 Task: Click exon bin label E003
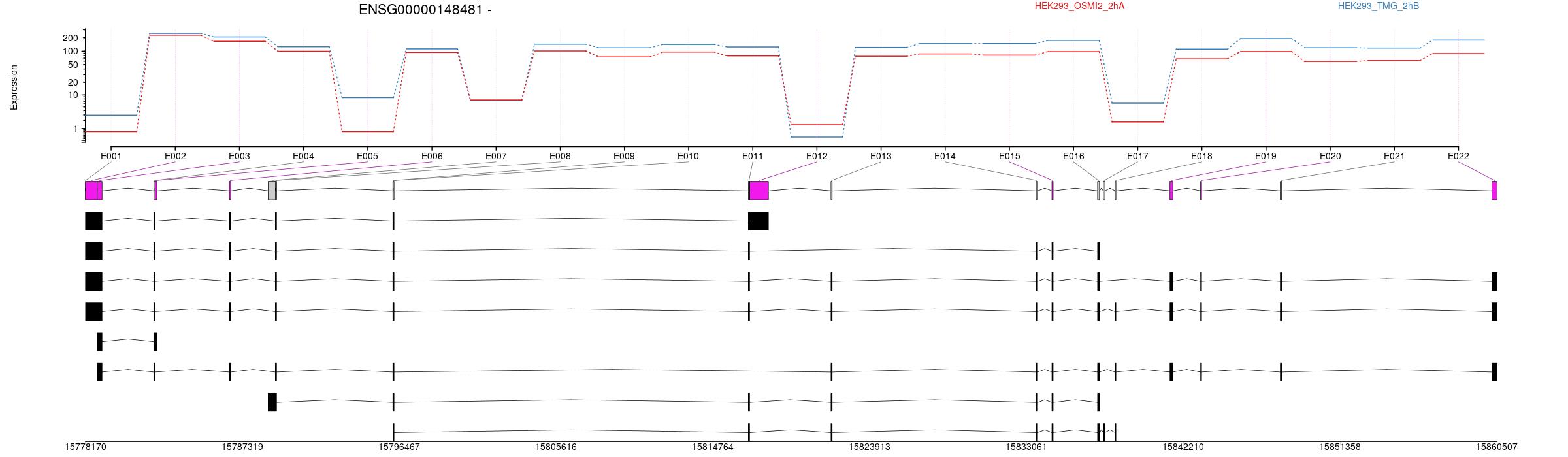tap(239, 156)
